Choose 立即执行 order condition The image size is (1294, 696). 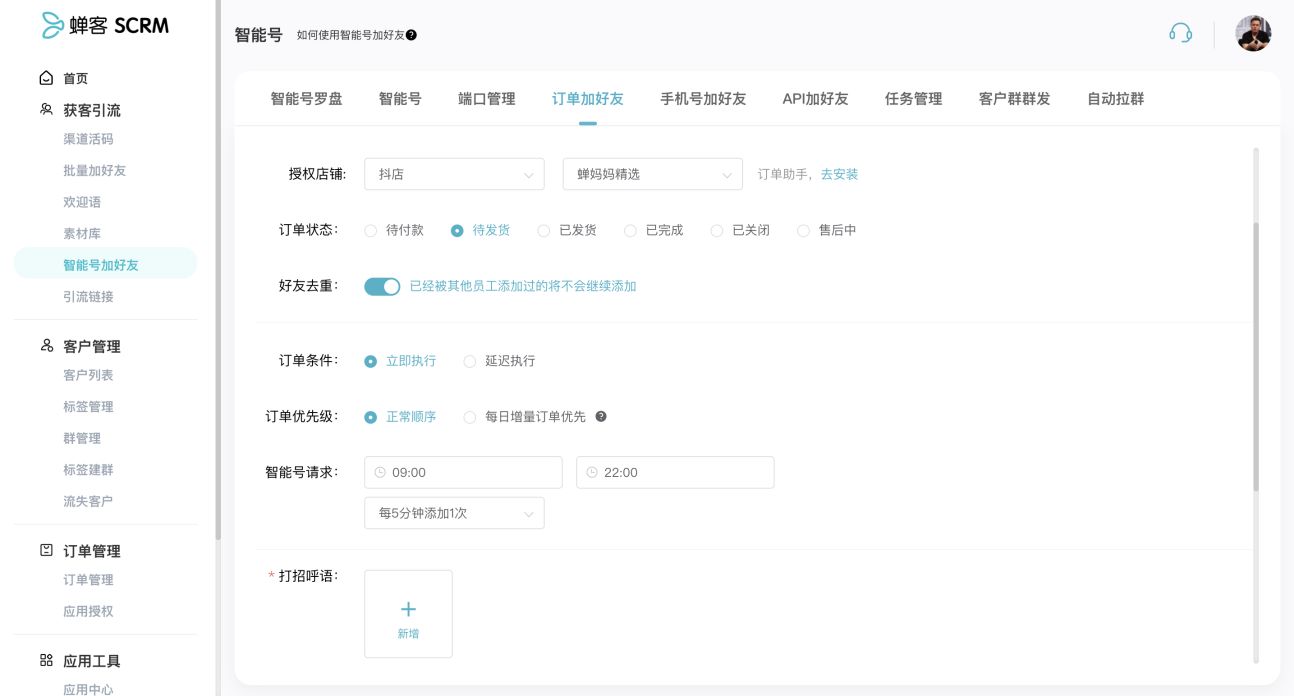[x=400, y=361]
